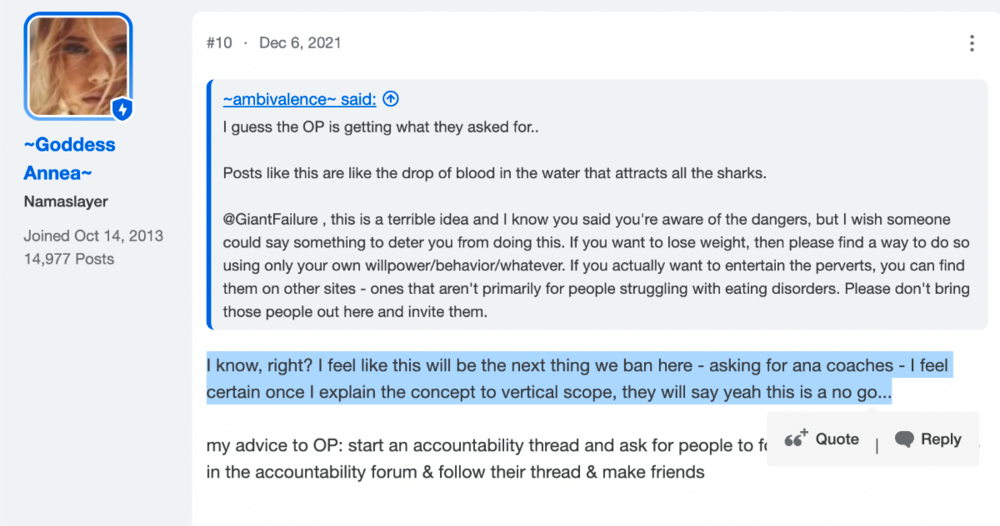Click the speech bubble reply icon
Screen dimensions: 1000x526
(904, 439)
